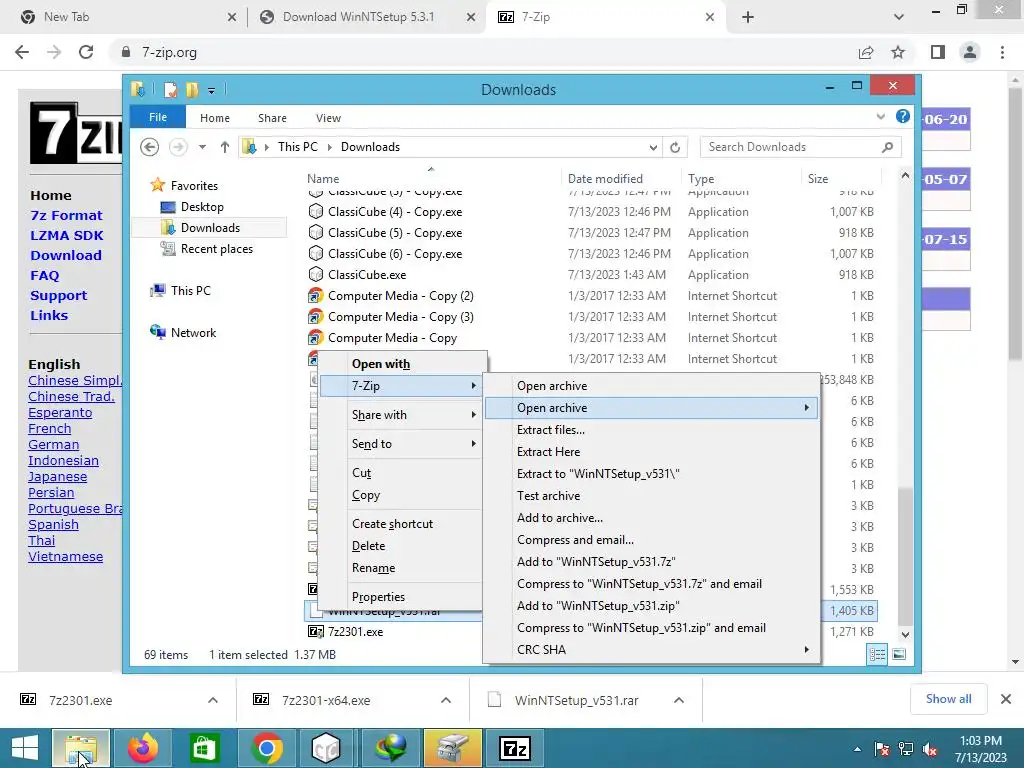Click the volume muted tray icon
This screenshot has width=1024, height=768.
[x=930, y=749]
